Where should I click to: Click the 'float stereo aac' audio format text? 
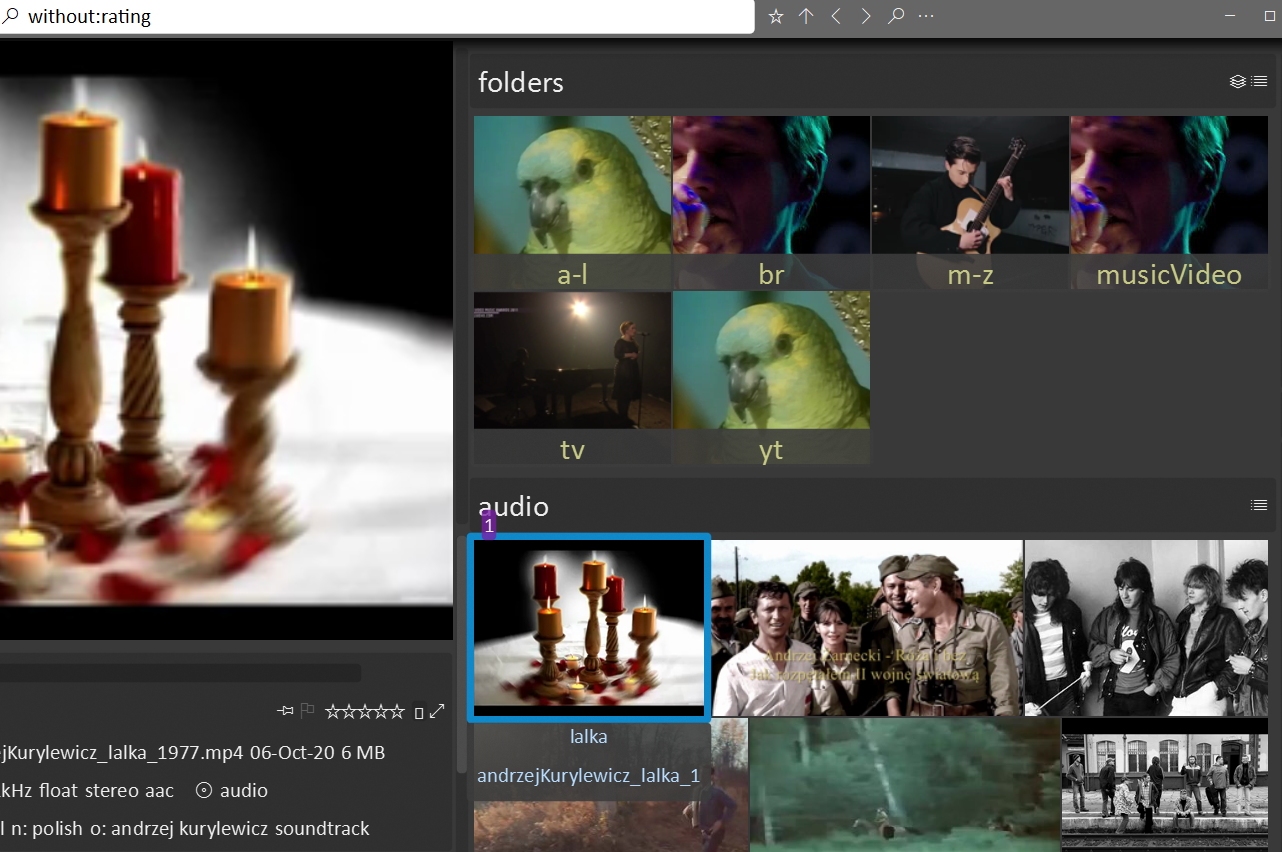pos(104,791)
